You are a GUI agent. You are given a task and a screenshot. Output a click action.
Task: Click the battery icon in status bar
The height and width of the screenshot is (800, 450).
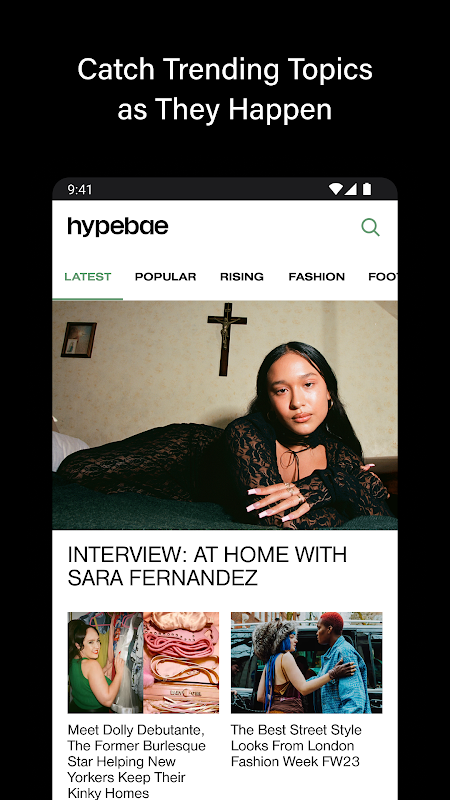point(367,189)
